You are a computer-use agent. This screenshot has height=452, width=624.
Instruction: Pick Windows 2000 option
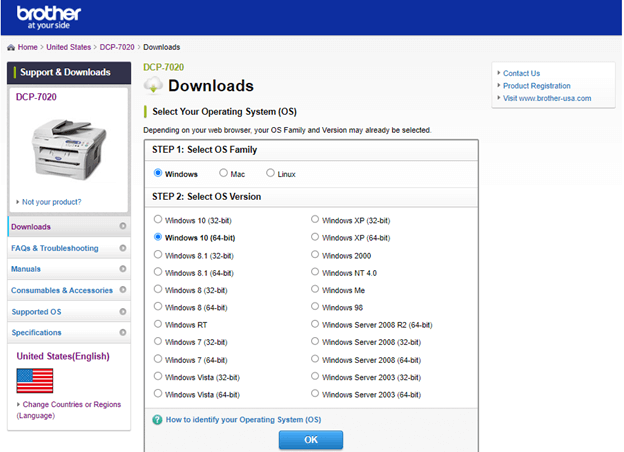pyautogui.click(x=315, y=254)
